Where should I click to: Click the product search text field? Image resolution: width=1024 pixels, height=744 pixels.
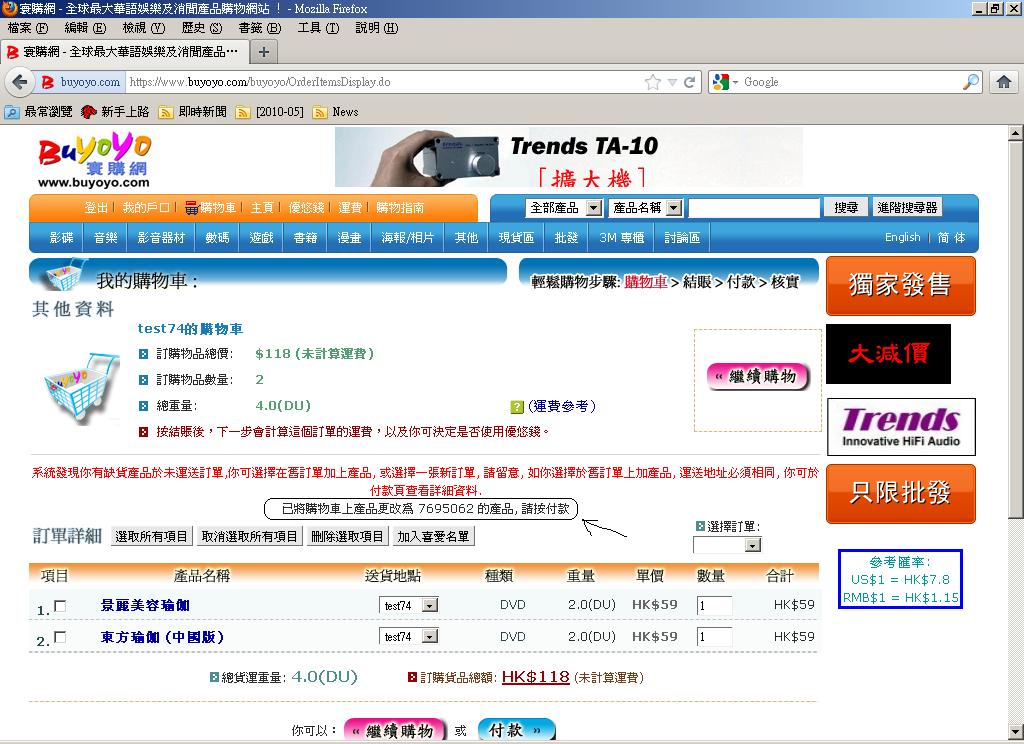tap(754, 208)
